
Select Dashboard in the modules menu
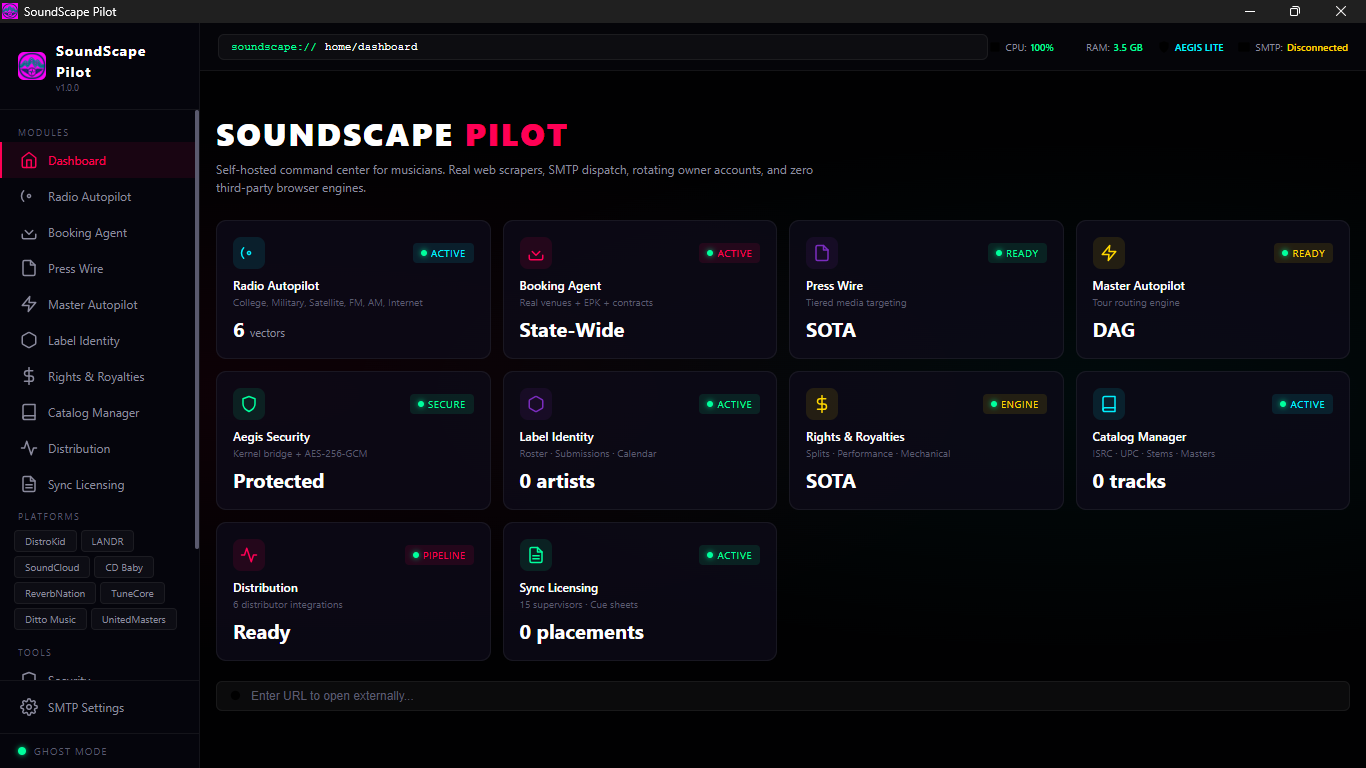pyautogui.click(x=98, y=161)
